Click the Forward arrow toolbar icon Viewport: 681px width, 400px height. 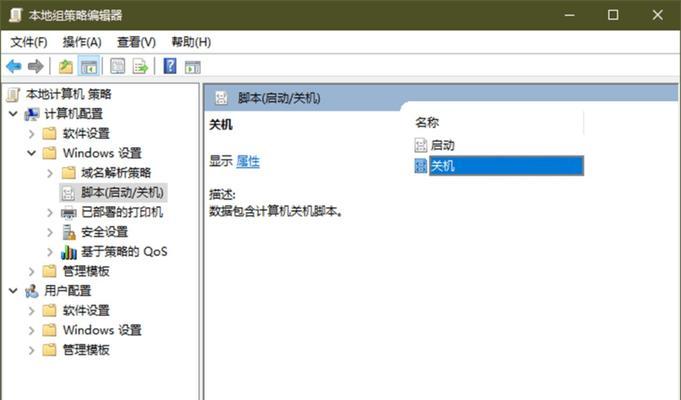click(36, 66)
